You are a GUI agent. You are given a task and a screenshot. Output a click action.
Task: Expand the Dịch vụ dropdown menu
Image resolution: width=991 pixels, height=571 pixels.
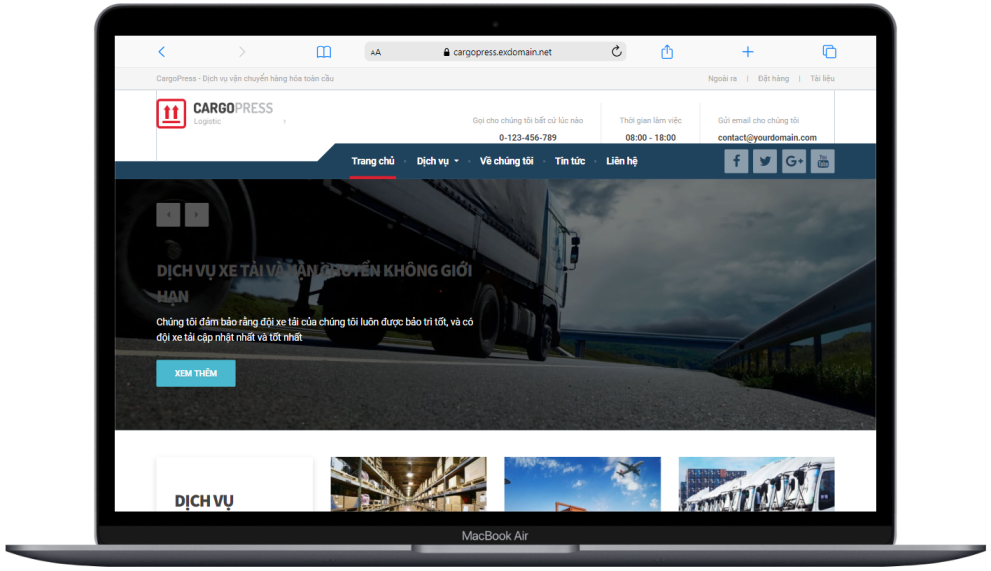pos(437,161)
